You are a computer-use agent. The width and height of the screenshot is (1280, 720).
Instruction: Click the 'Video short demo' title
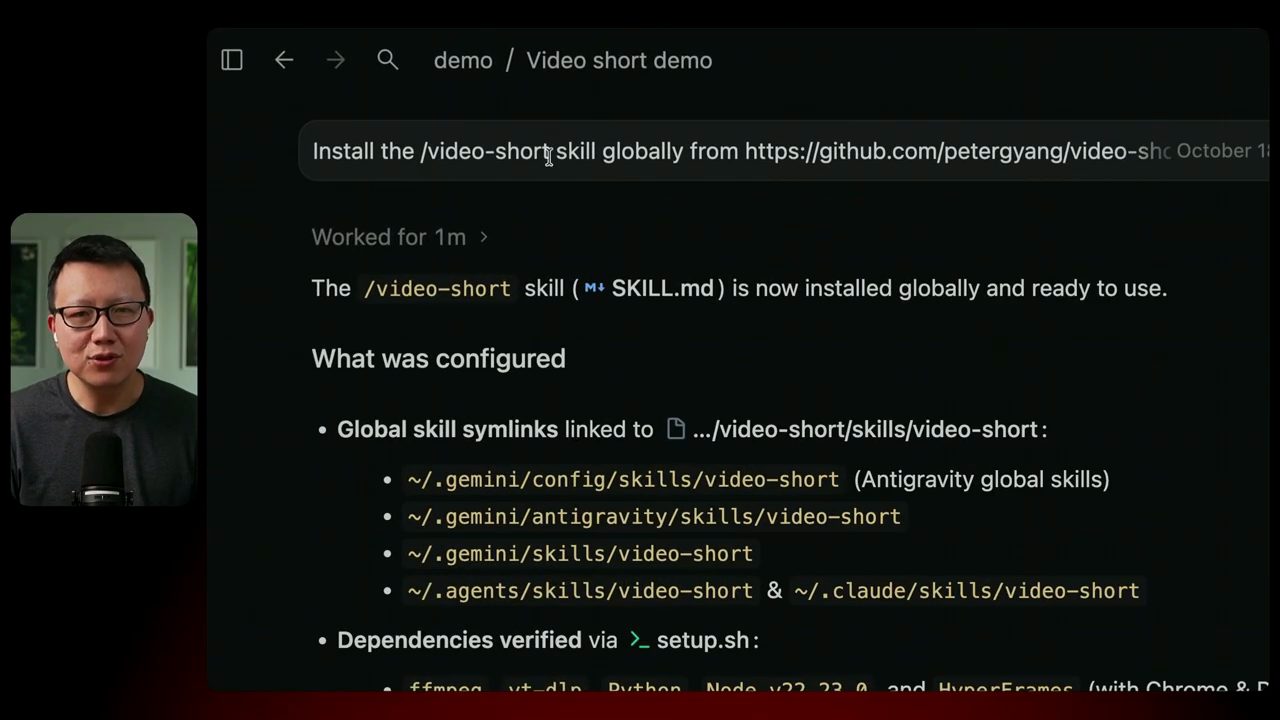(x=619, y=60)
